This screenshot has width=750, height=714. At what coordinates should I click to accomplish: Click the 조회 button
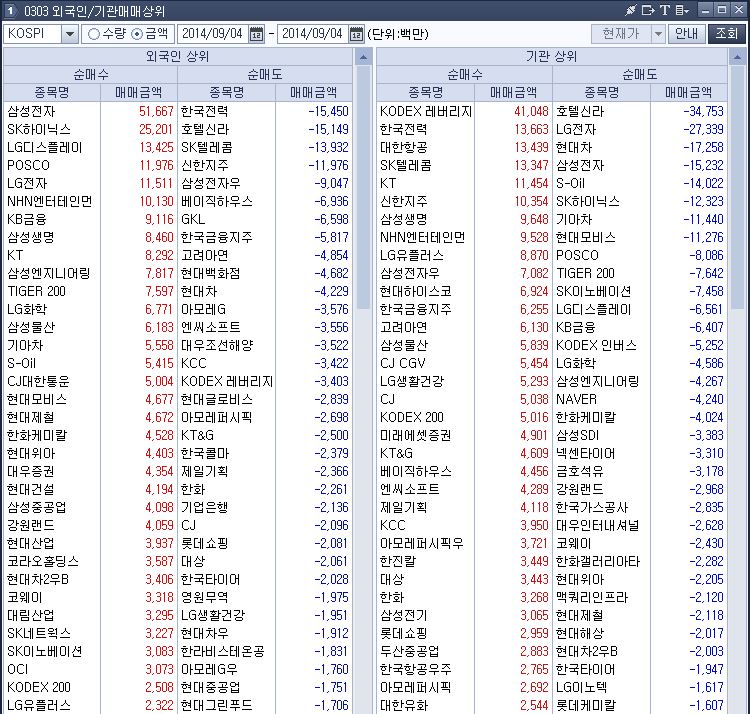coord(727,34)
